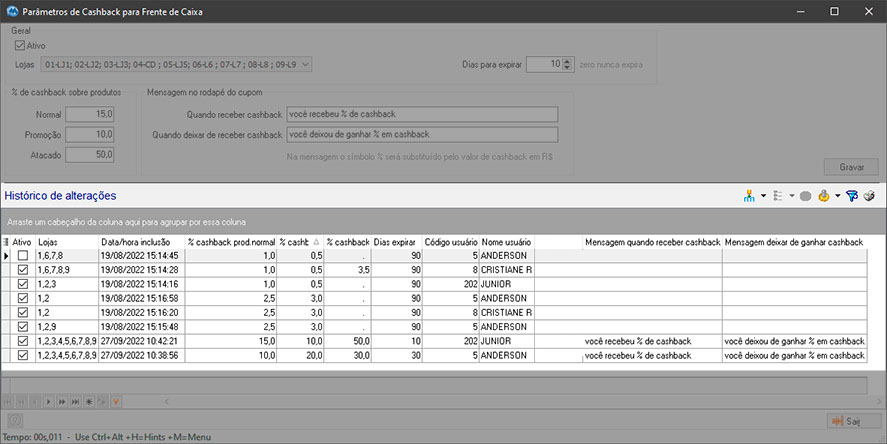The image size is (887, 444).
Task: Click the 30,0 cashback cell
Action: coord(348,355)
